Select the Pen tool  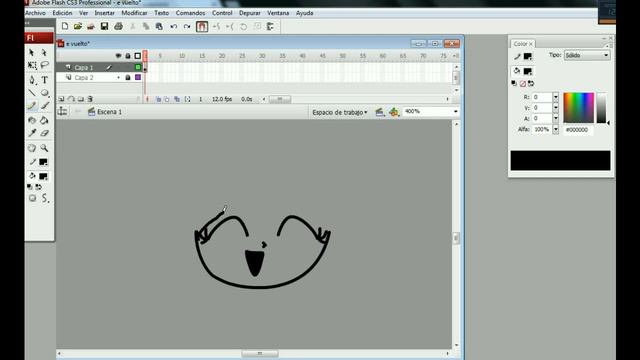[x=32, y=80]
